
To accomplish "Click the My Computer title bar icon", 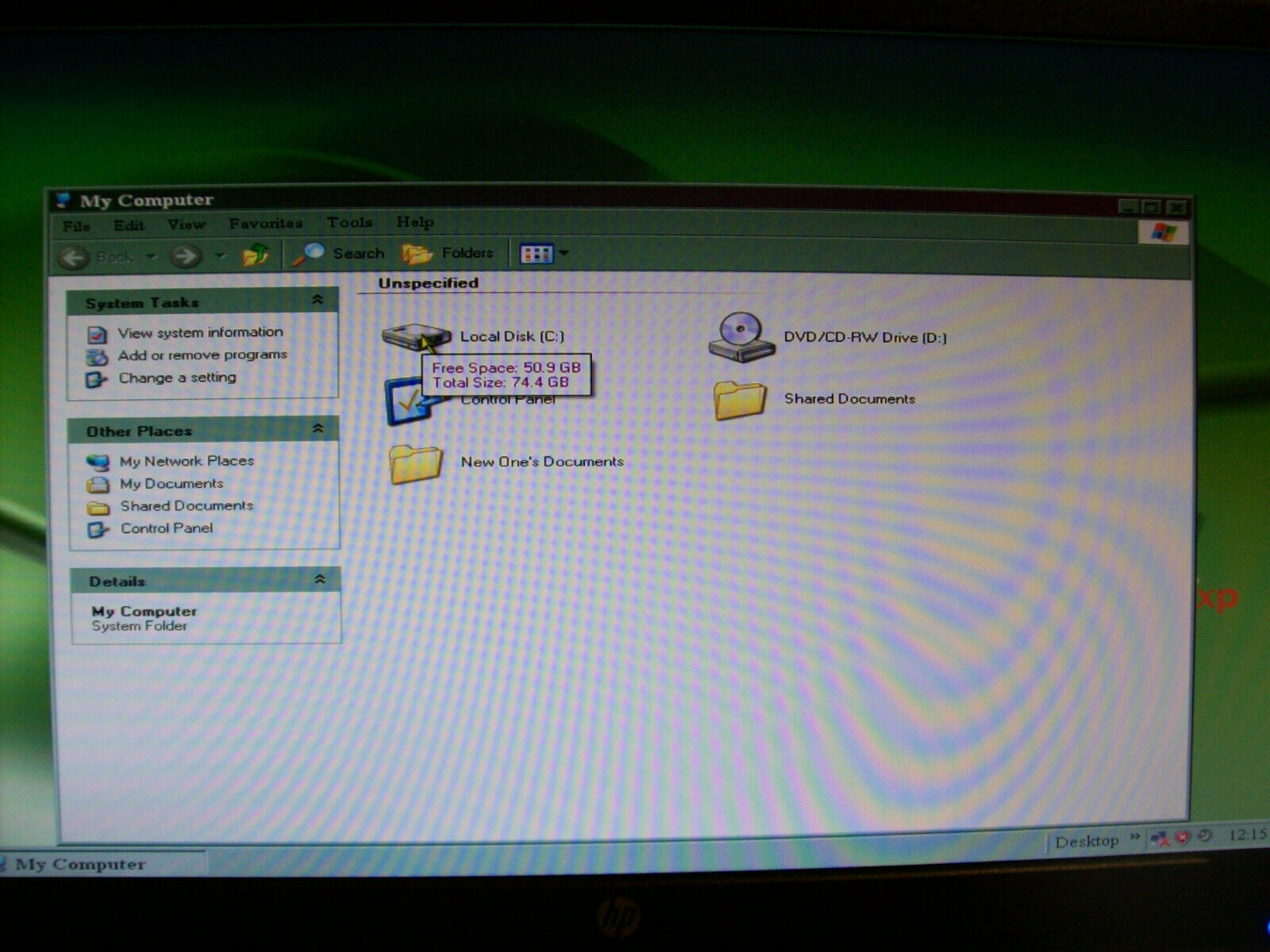I will click(63, 200).
